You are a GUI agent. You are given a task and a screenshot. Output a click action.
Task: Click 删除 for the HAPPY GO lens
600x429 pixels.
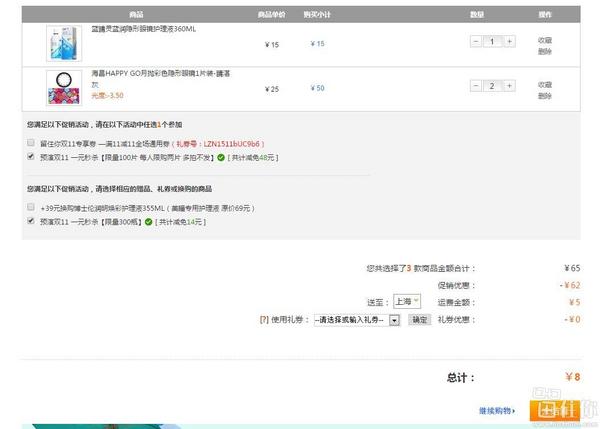[545, 96]
